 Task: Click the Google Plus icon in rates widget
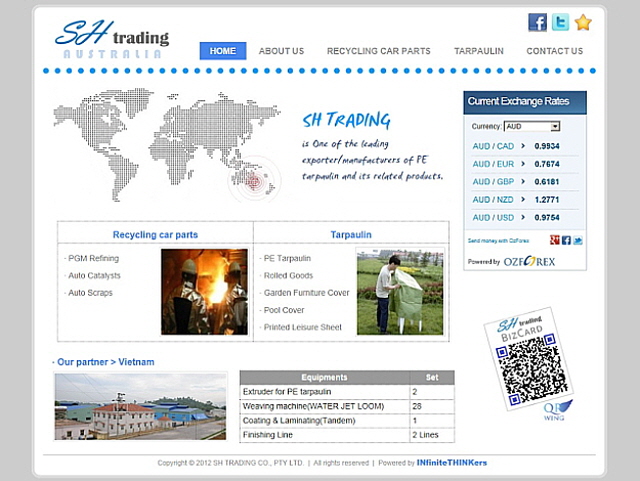click(554, 240)
